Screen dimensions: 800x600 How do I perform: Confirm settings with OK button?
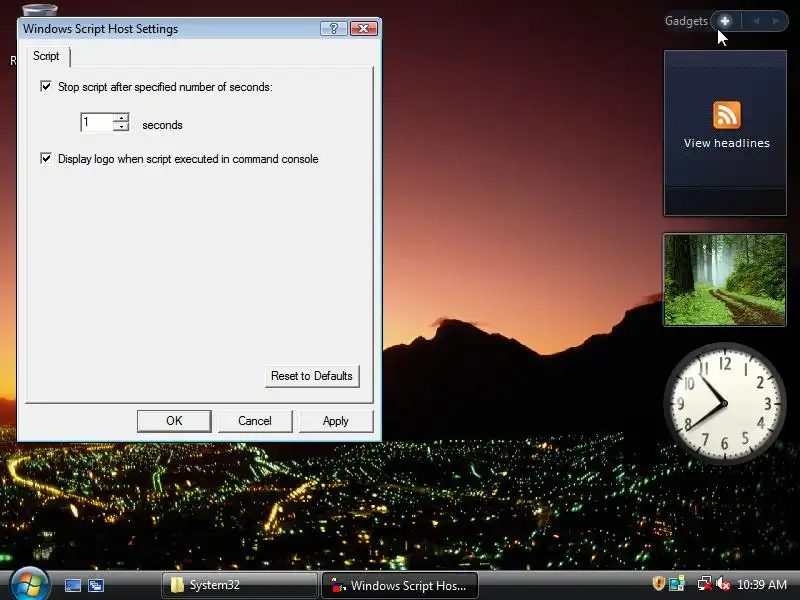(174, 421)
